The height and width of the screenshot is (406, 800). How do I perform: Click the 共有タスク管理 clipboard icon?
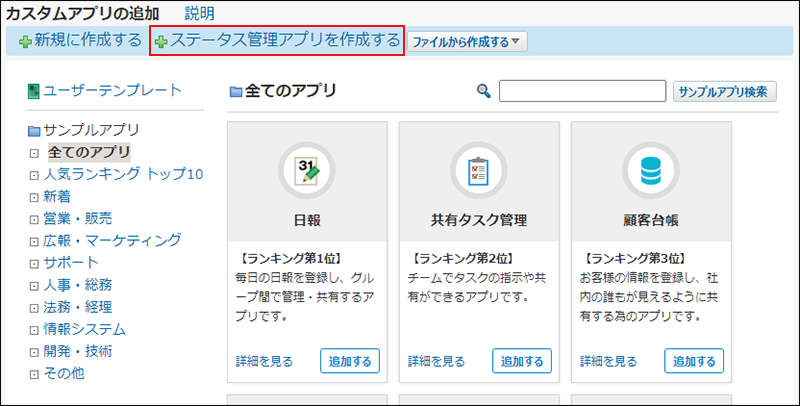(x=479, y=170)
